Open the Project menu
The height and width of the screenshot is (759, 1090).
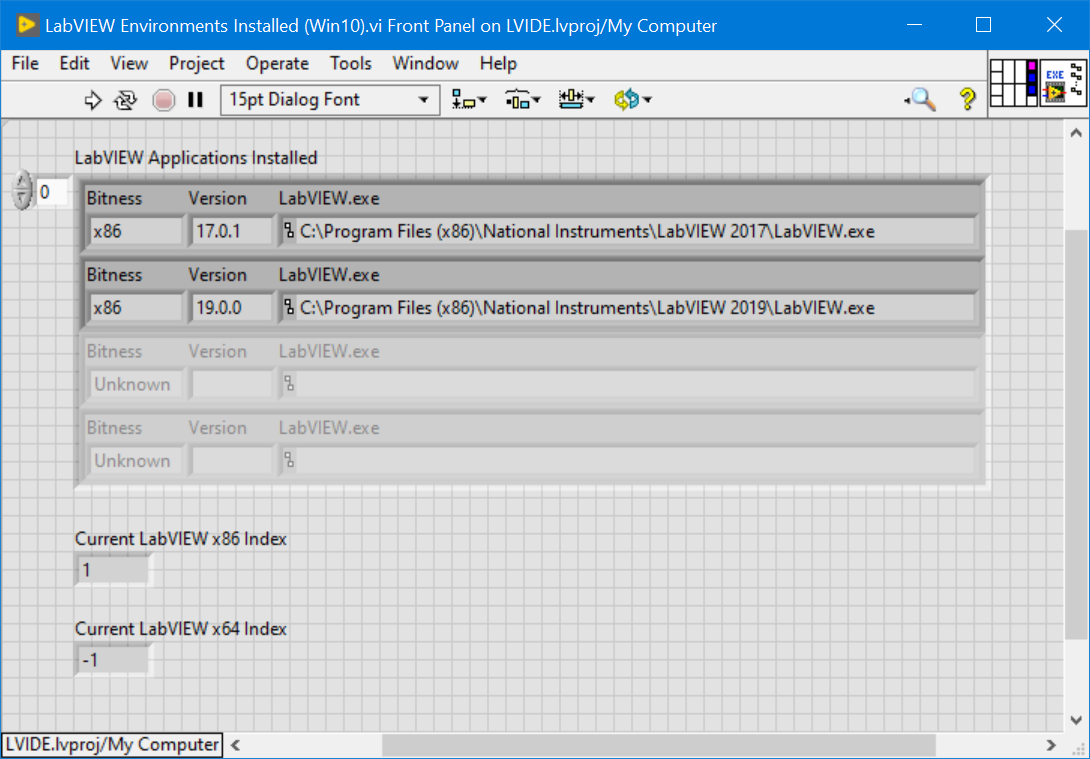[196, 63]
